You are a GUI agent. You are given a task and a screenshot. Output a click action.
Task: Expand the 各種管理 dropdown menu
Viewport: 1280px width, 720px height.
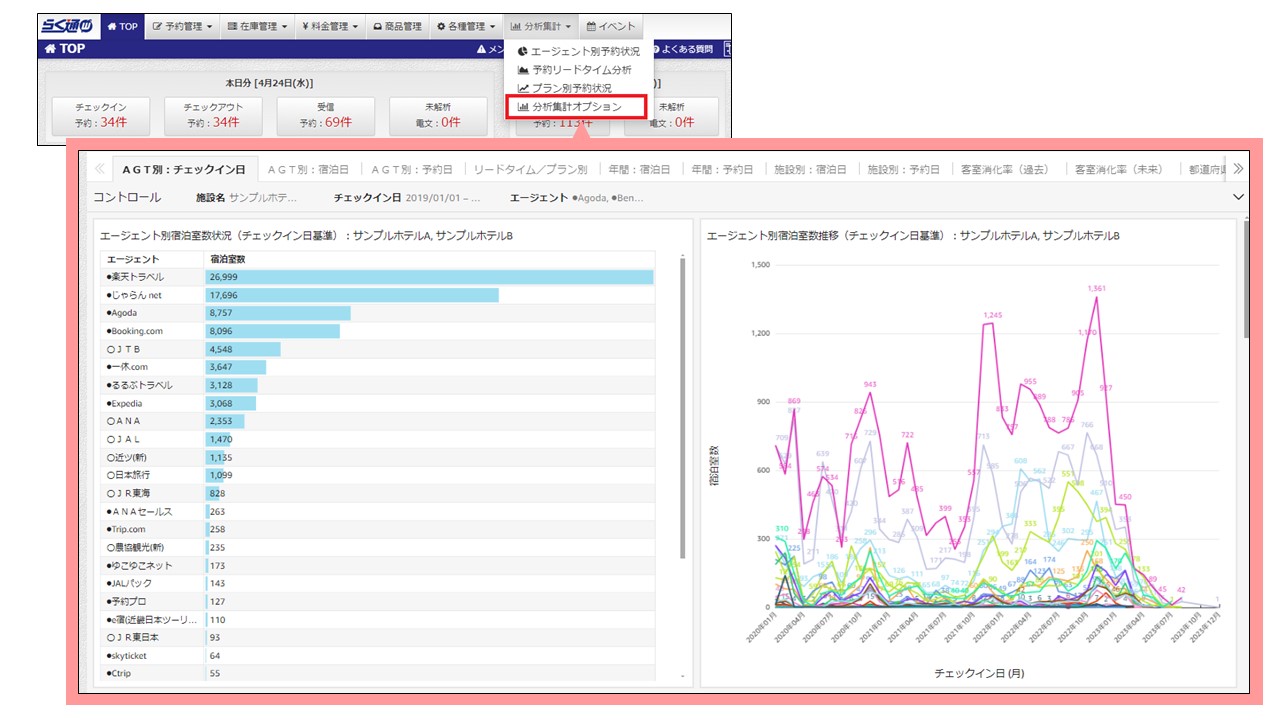[465, 27]
